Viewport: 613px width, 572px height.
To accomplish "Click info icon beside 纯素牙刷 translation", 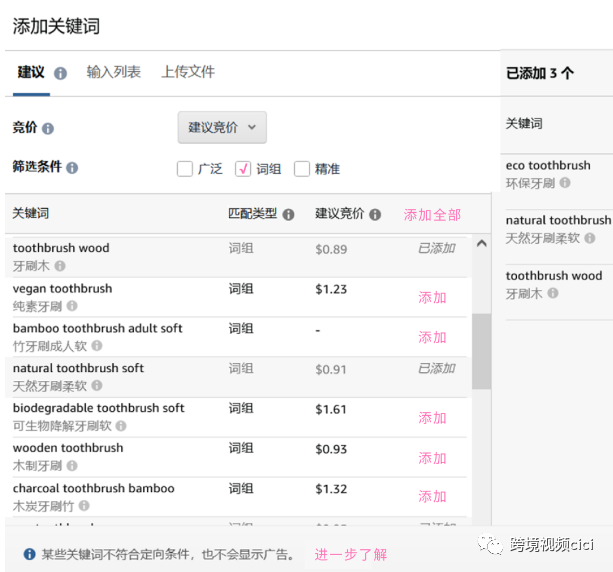I will [72, 306].
